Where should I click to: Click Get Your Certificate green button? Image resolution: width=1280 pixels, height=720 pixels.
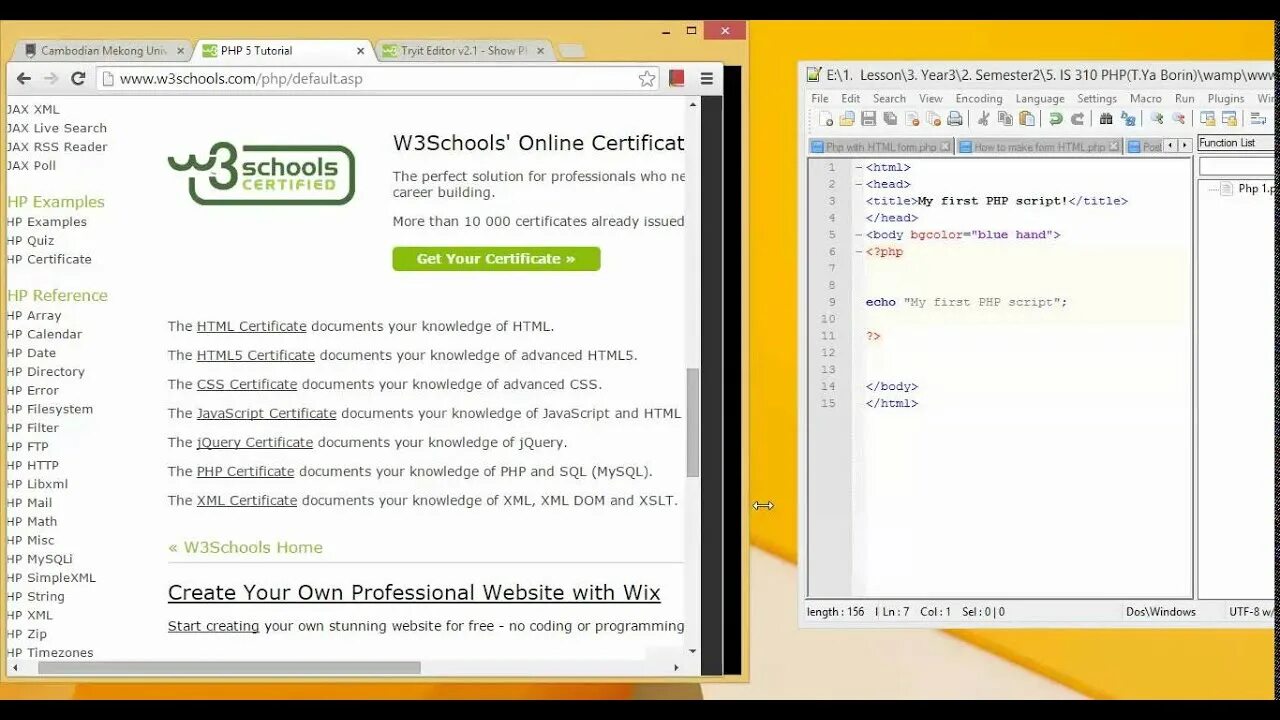click(x=496, y=259)
